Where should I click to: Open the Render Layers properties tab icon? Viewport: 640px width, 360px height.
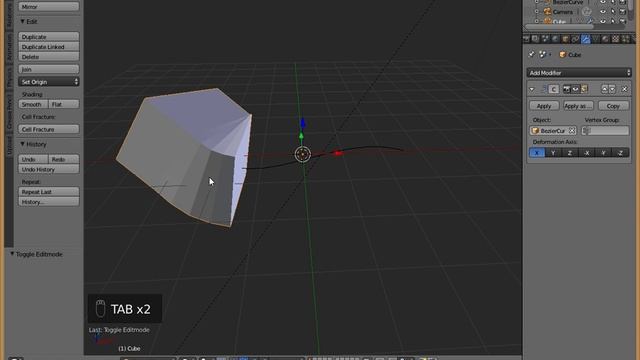(536, 39)
